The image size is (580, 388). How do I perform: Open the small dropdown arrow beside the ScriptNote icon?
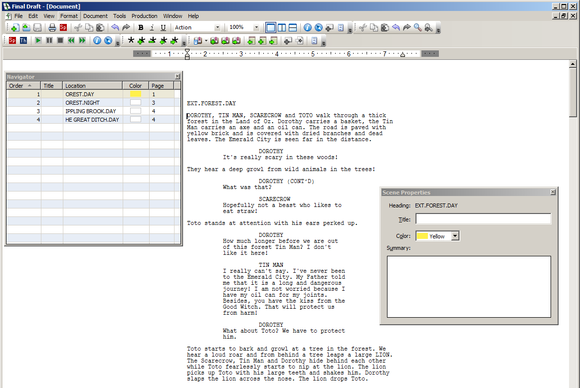[206, 41]
